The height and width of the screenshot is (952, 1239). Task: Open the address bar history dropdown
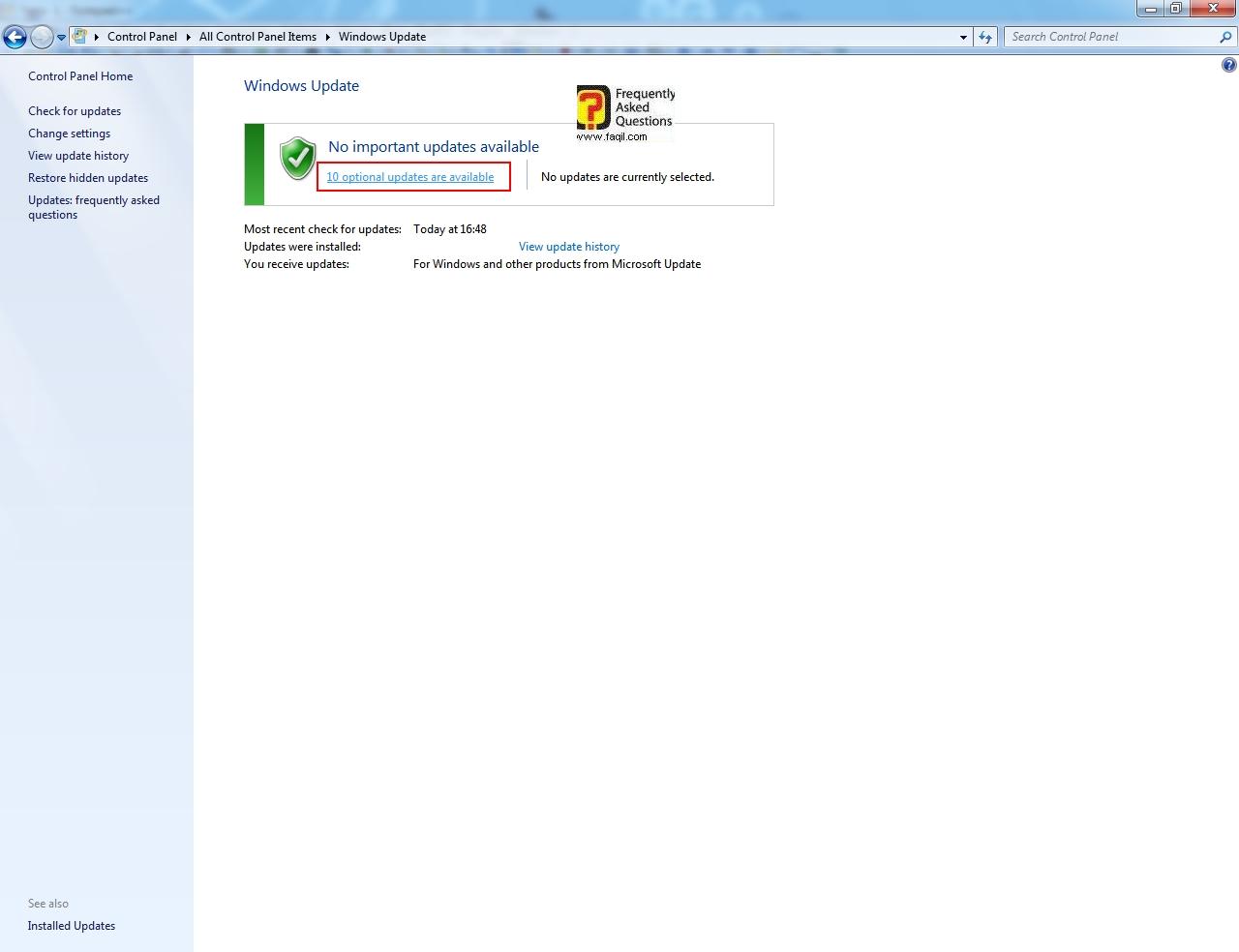[963, 37]
